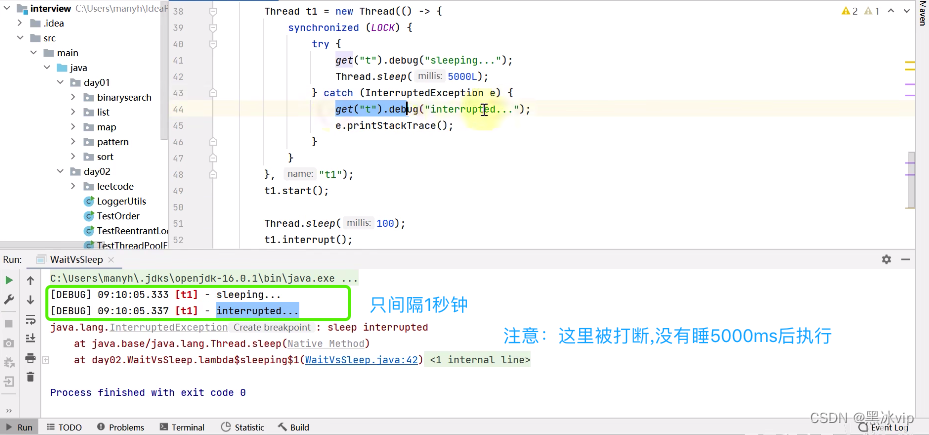
Task: Go to next highlighted problem arrow
Action: click(906, 11)
